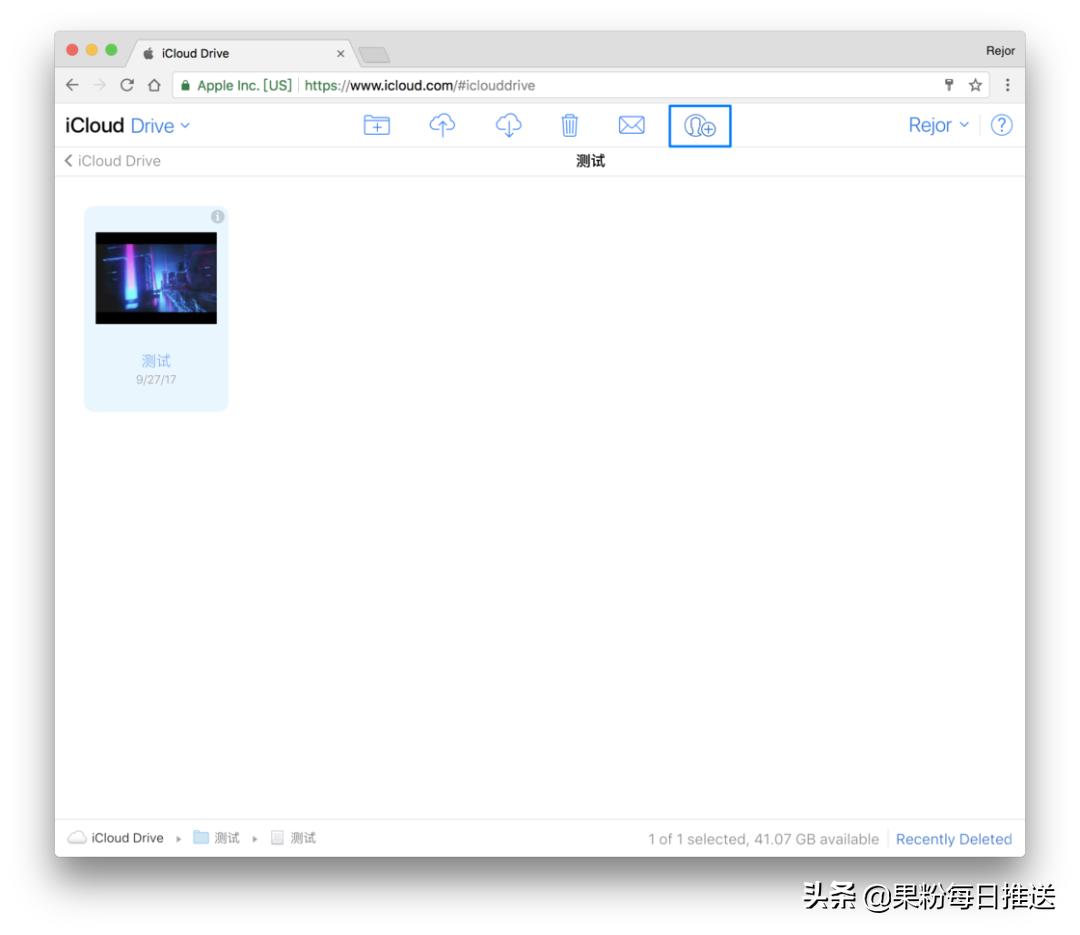1080x935 pixels.
Task: Delete the selected file via trash icon
Action: (570, 125)
